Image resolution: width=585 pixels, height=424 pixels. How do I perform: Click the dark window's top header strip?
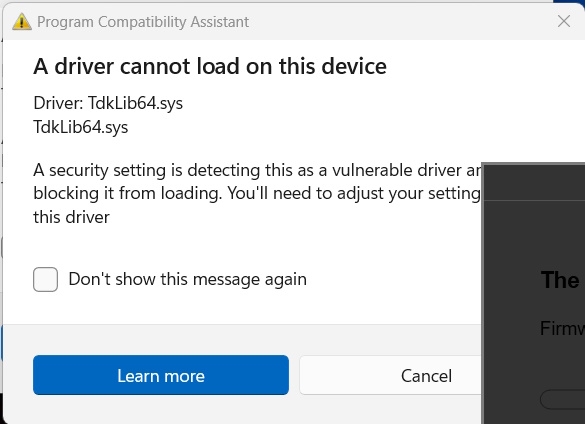[534, 183]
